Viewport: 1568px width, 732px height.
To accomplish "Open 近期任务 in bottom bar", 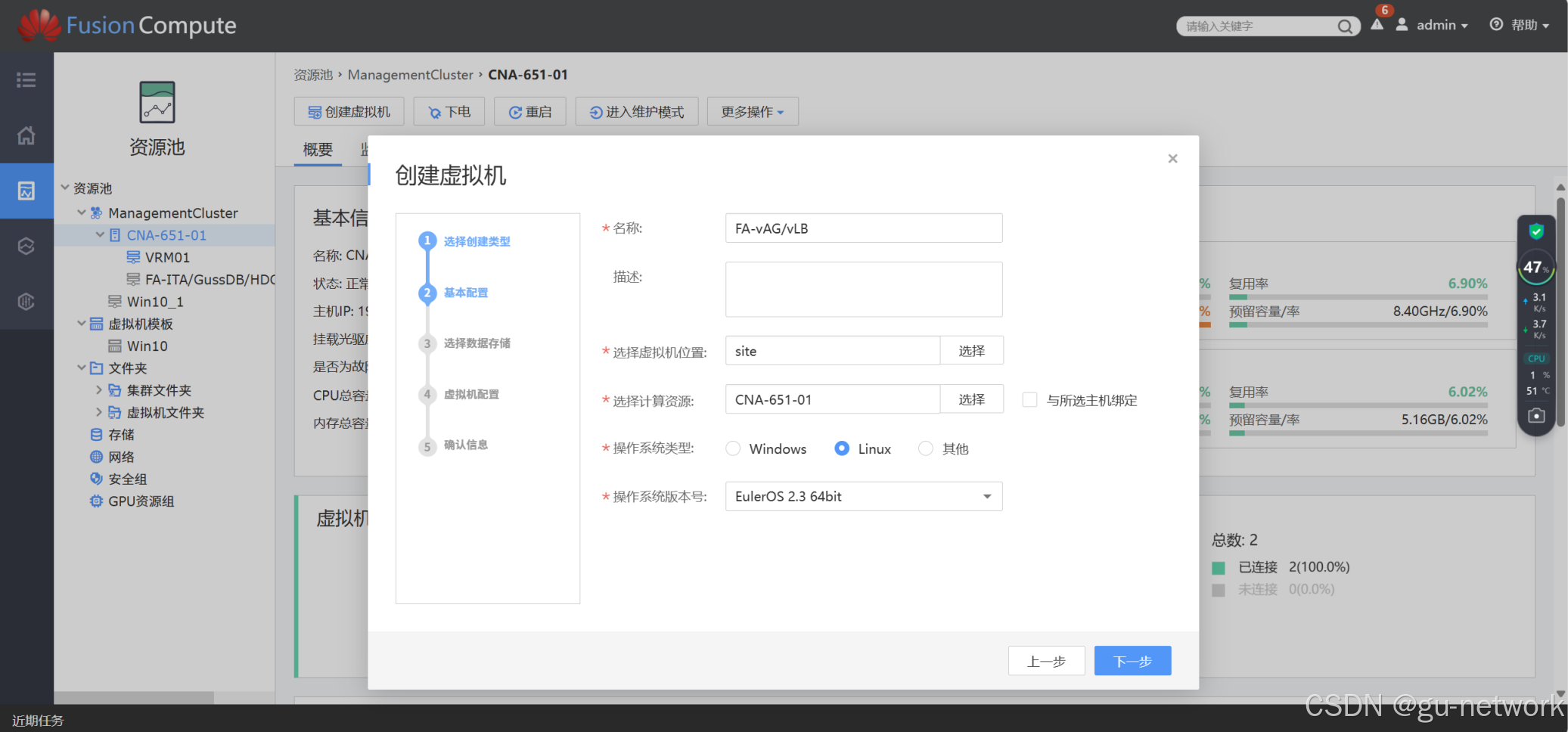I will (38, 721).
